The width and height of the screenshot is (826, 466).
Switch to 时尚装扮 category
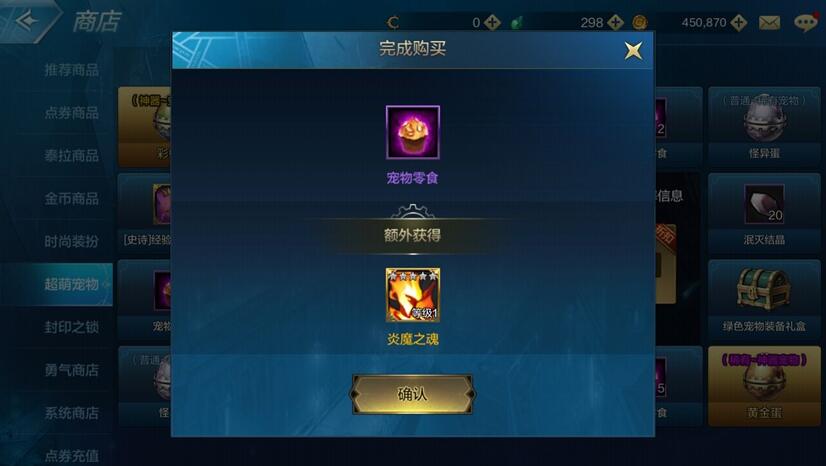click(x=72, y=241)
